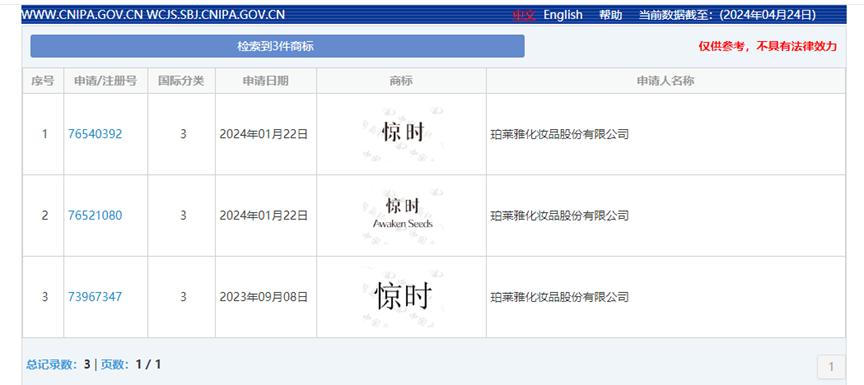Screen dimensions: 864x385
Task: Click the 总记录数 total records text
Action: (58, 364)
